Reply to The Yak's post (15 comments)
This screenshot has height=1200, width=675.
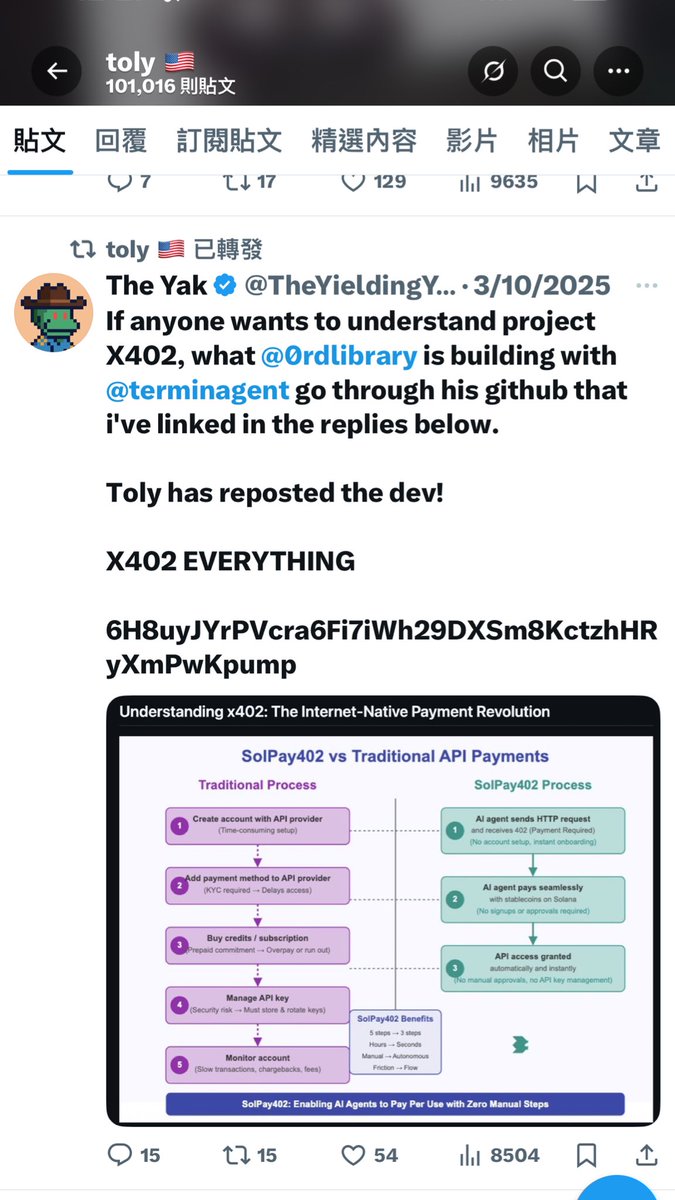(134, 1155)
